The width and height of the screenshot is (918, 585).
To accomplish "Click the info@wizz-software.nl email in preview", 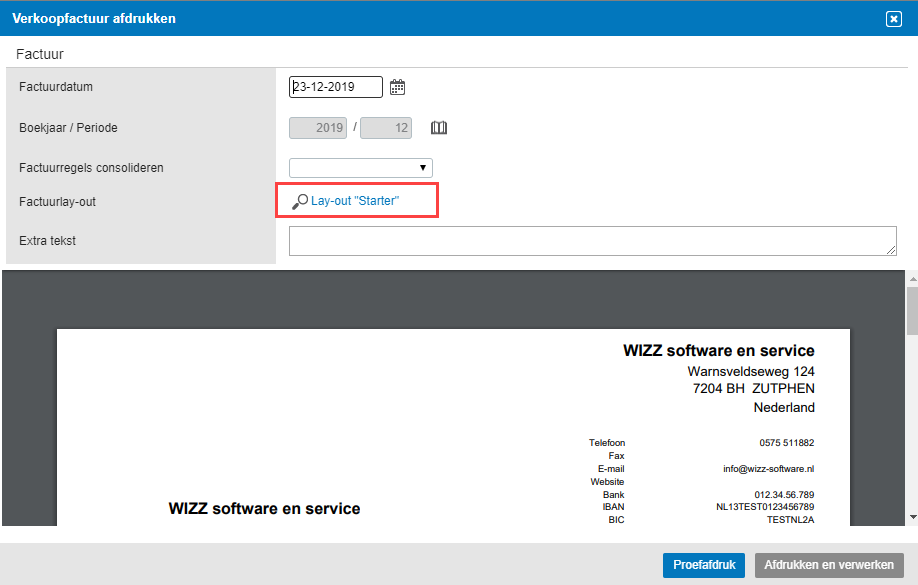I will [768, 468].
